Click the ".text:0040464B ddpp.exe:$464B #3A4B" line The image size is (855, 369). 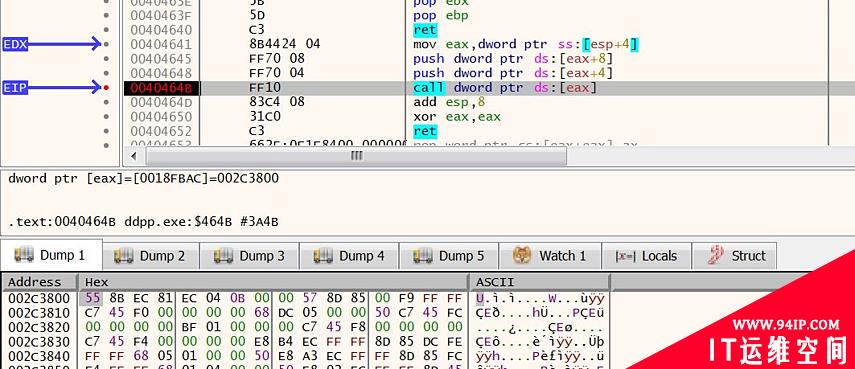click(x=143, y=222)
